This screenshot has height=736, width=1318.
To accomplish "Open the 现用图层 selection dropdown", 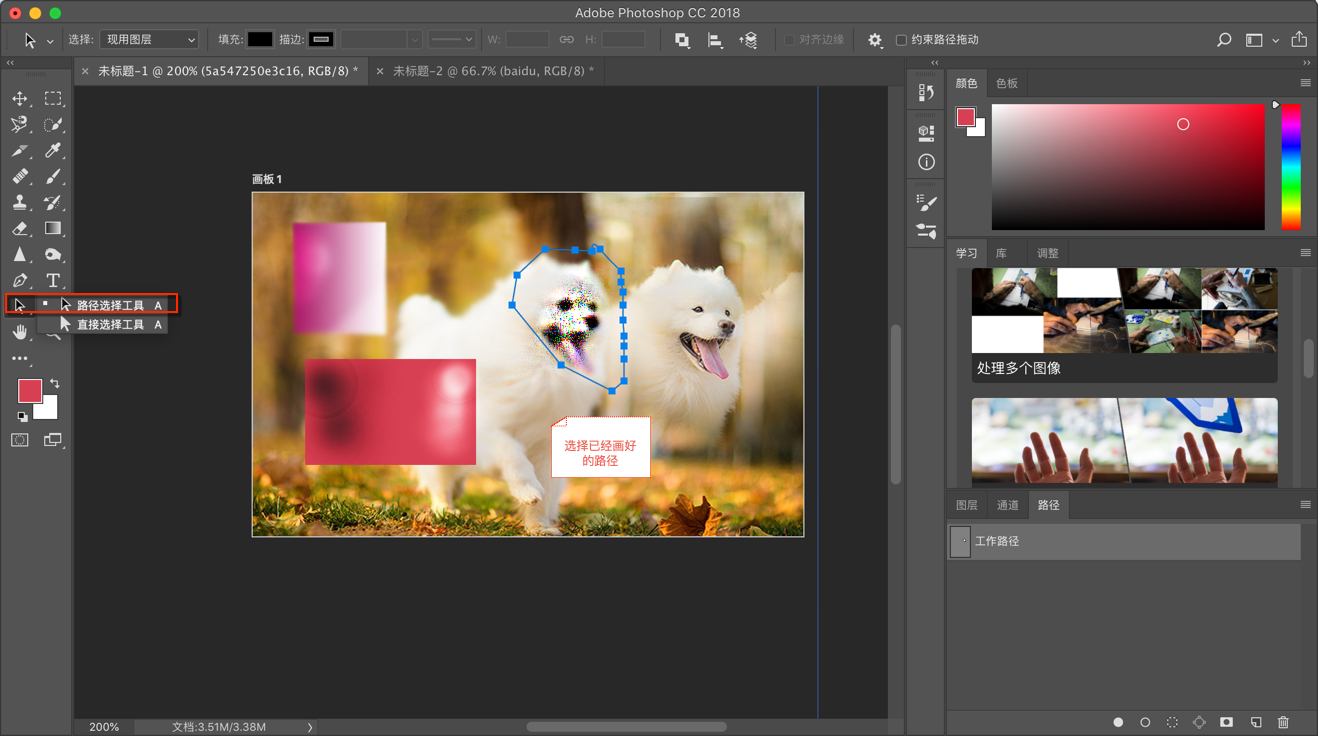I will (149, 40).
